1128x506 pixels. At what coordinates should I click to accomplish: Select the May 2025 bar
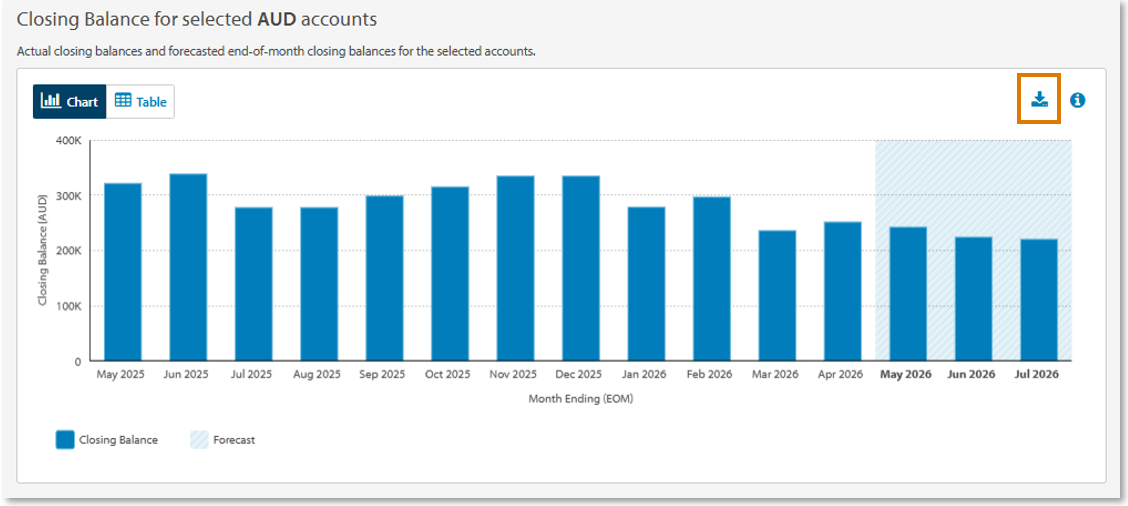tap(123, 271)
